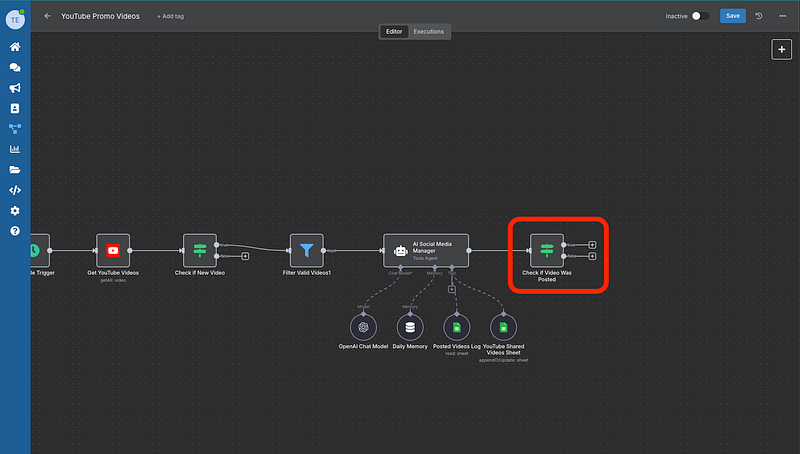Click the back arrow next to workflow title
The width and height of the screenshot is (800, 454).
pos(47,17)
